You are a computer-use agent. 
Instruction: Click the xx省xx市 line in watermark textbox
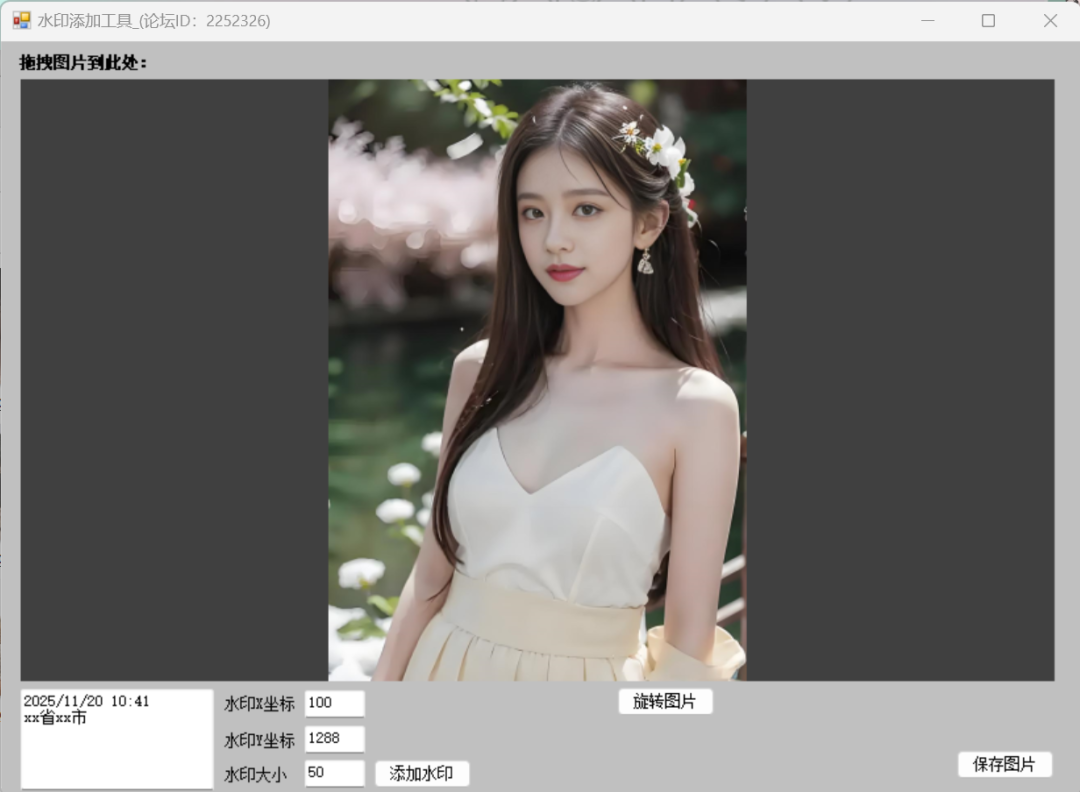click(x=55, y=718)
